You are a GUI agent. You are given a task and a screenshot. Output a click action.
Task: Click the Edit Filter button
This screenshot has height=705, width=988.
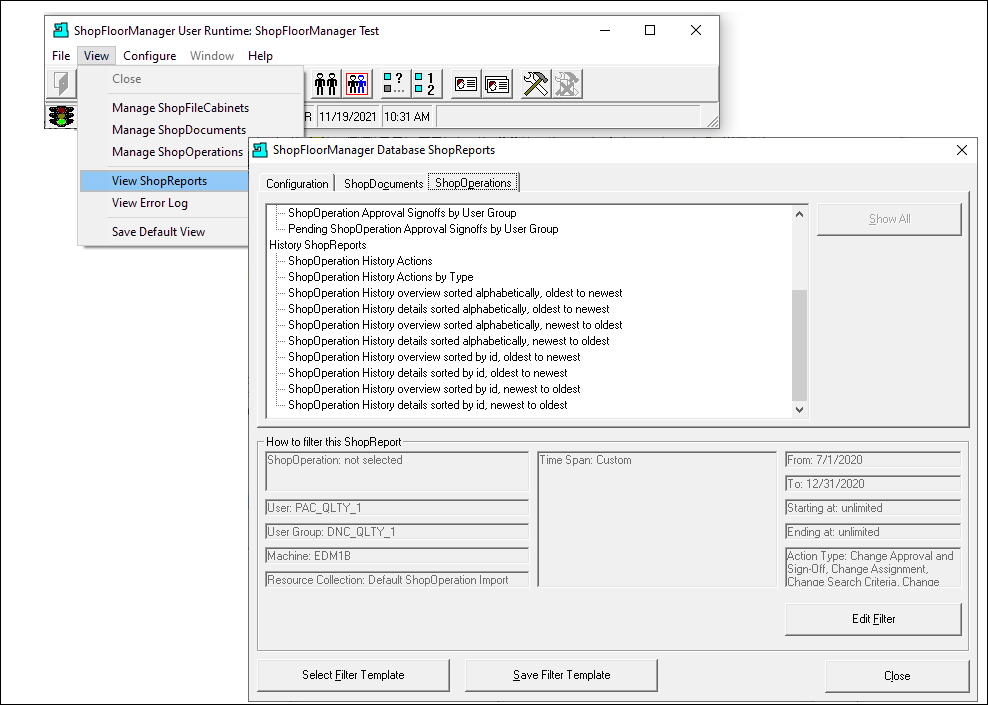(x=873, y=619)
